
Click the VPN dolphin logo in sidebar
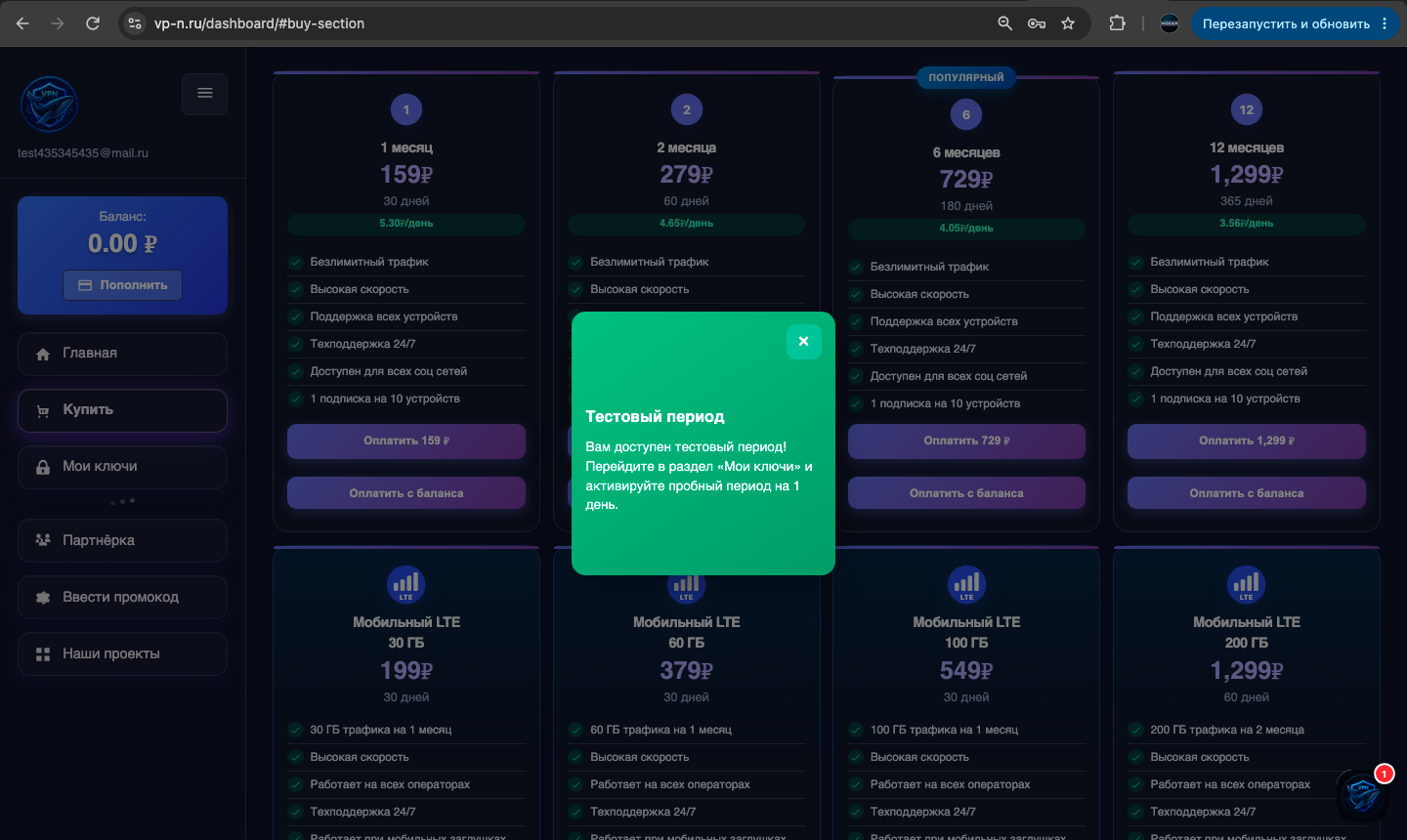pos(49,105)
